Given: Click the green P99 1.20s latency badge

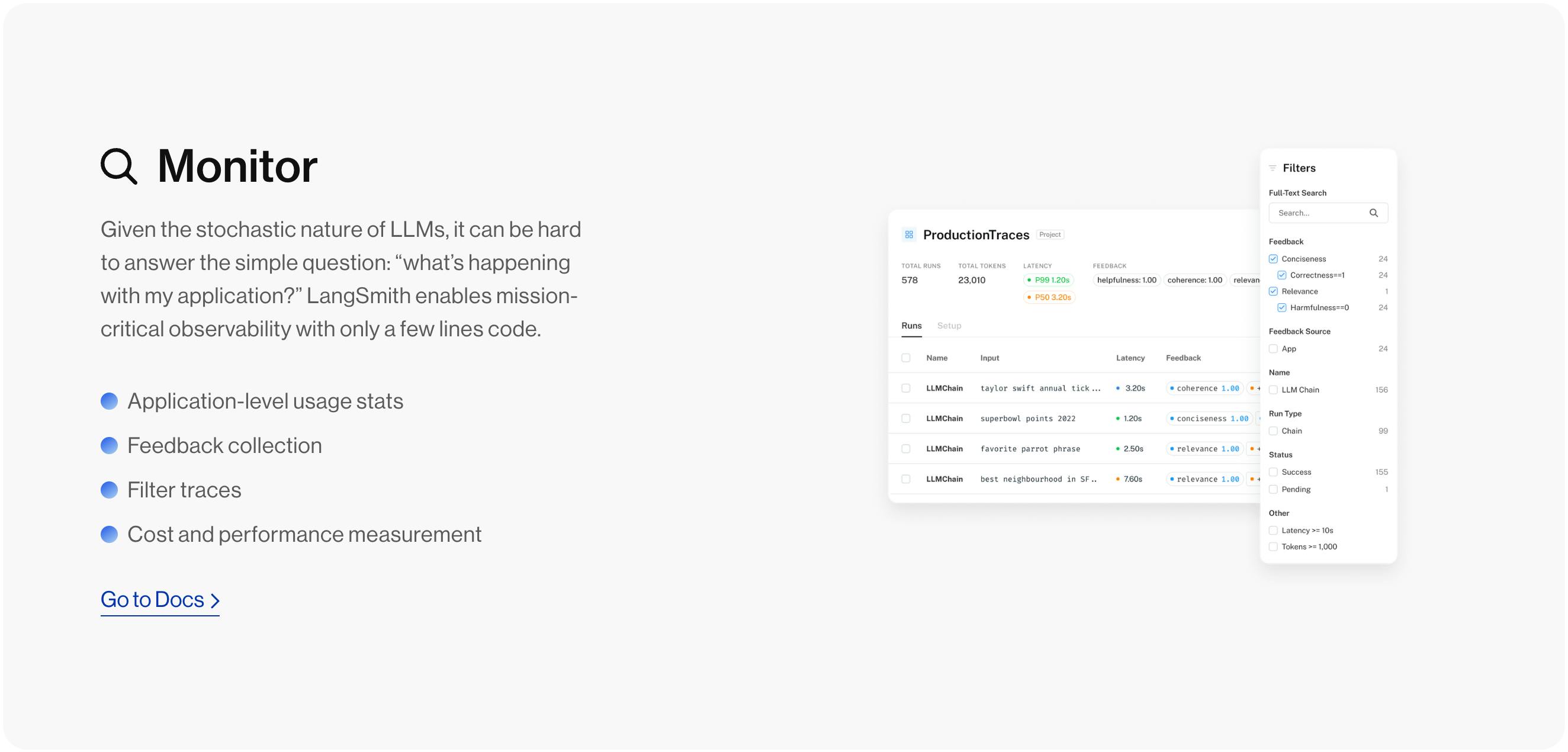Looking at the screenshot, I should pyautogui.click(x=1048, y=280).
